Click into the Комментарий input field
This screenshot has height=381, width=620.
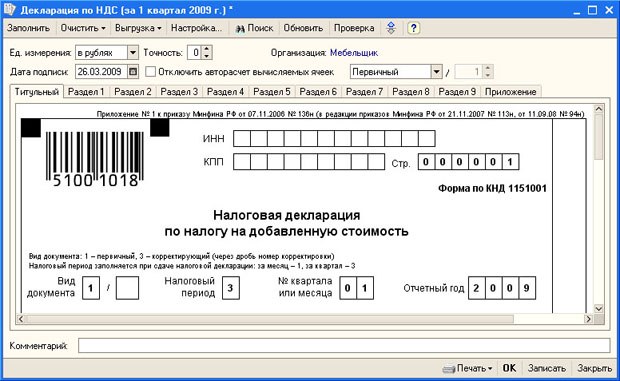click(x=344, y=346)
